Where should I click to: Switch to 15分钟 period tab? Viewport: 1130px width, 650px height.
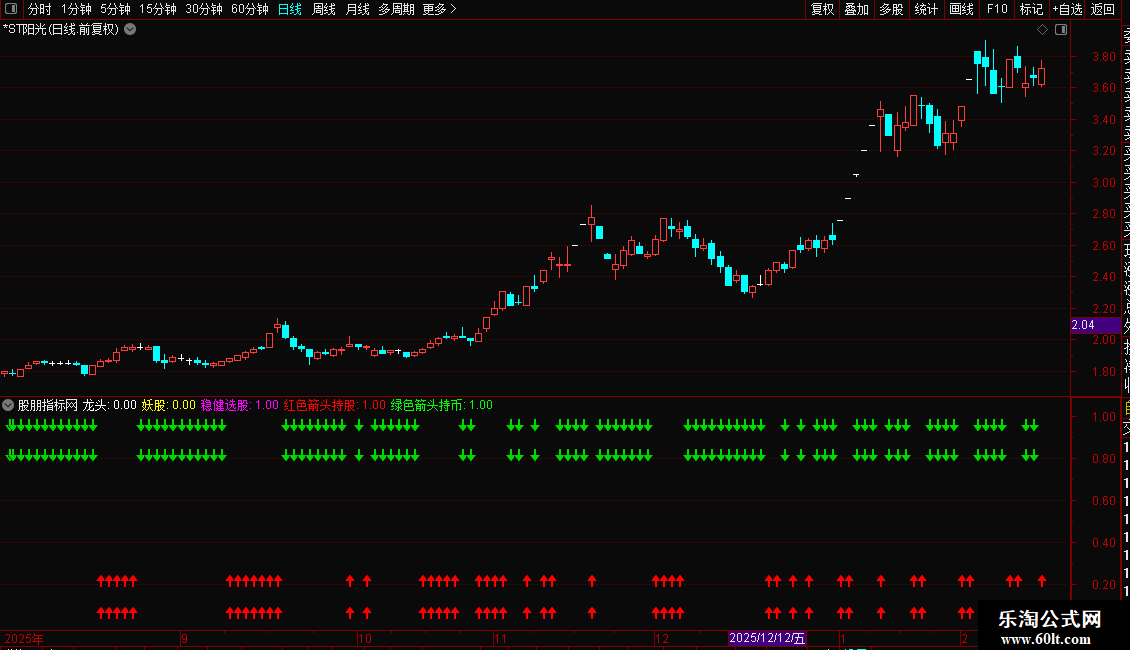[157, 9]
